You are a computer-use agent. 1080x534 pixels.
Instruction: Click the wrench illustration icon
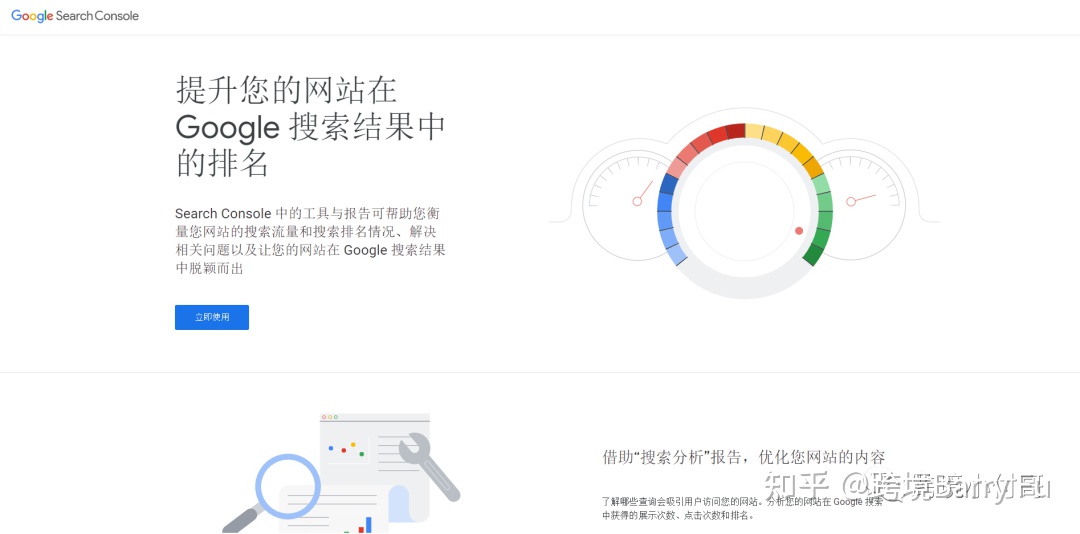coord(428,466)
